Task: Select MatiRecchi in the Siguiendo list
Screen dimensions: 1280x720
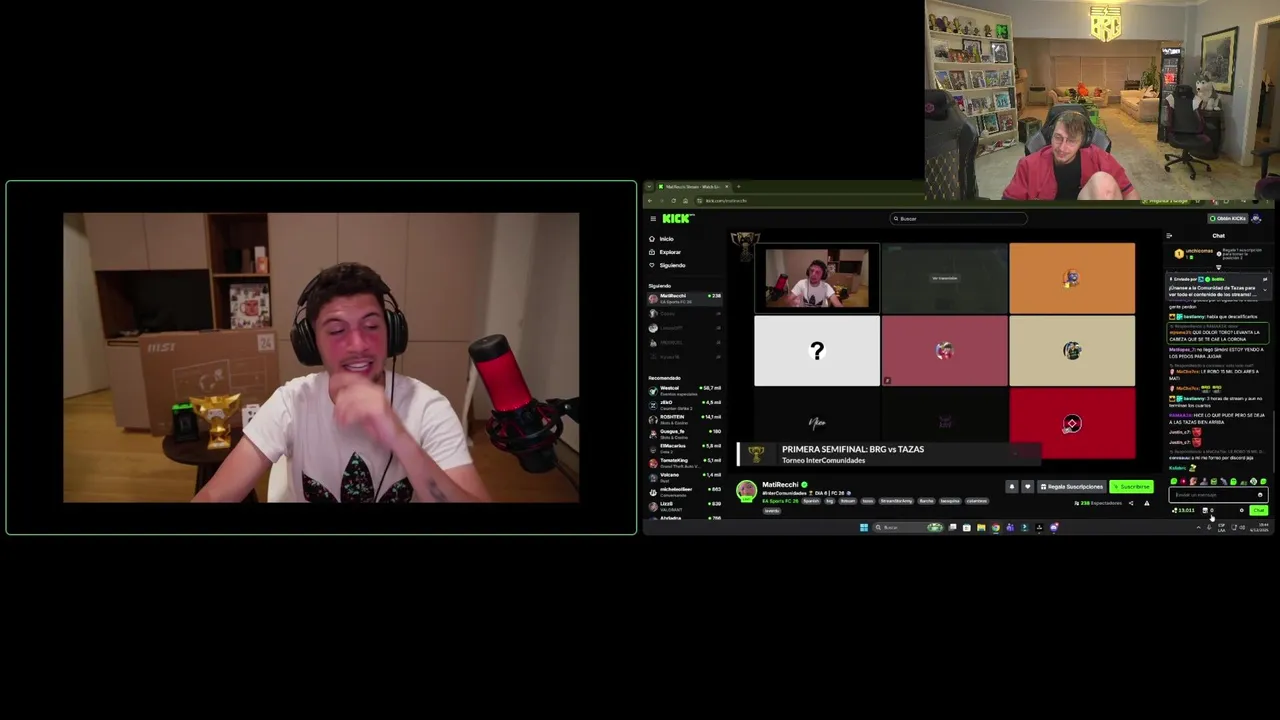Action: tap(685, 297)
